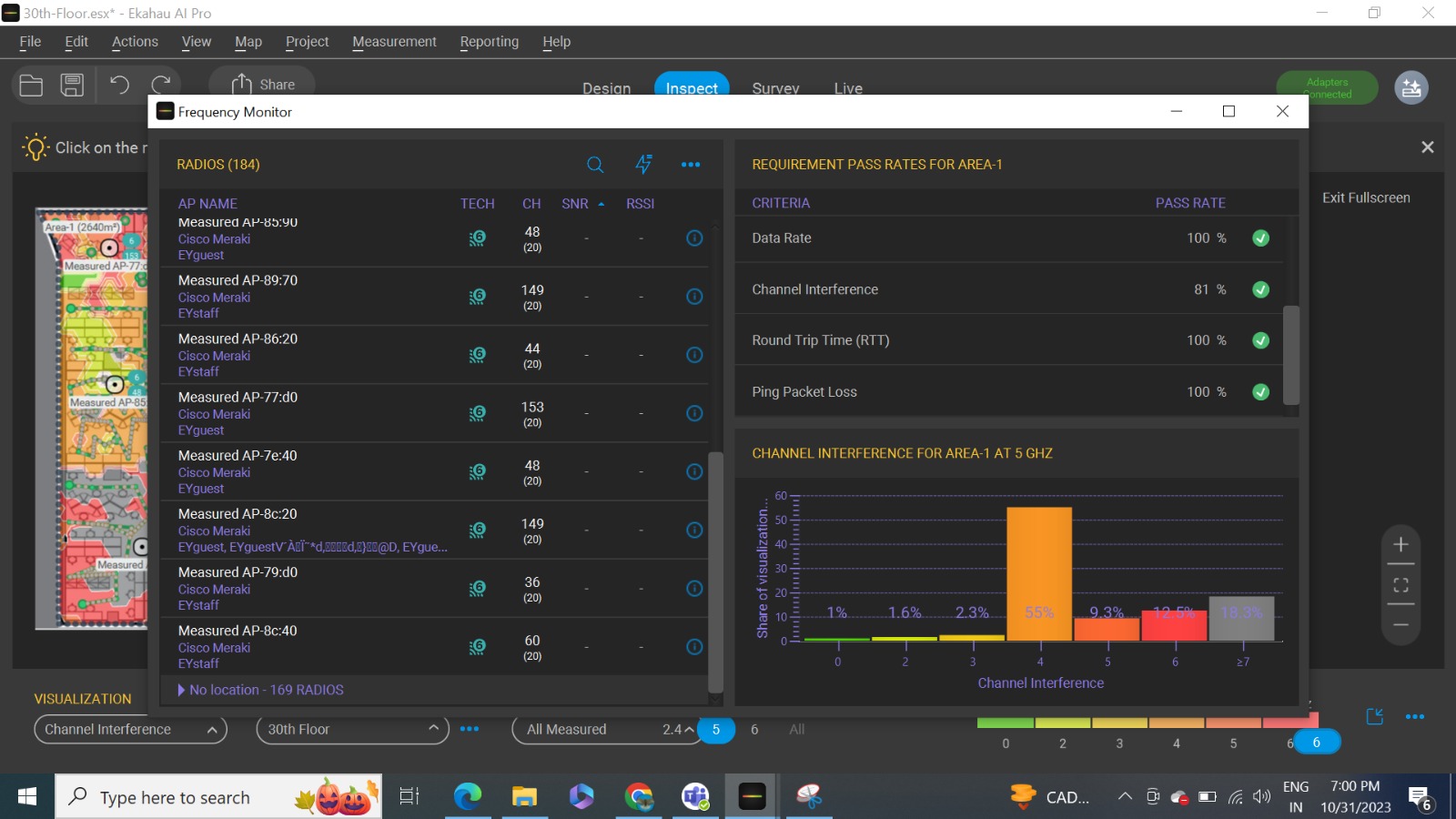Switch to the Survey tab
The height and width of the screenshot is (819, 1456).
pyautogui.click(x=775, y=87)
